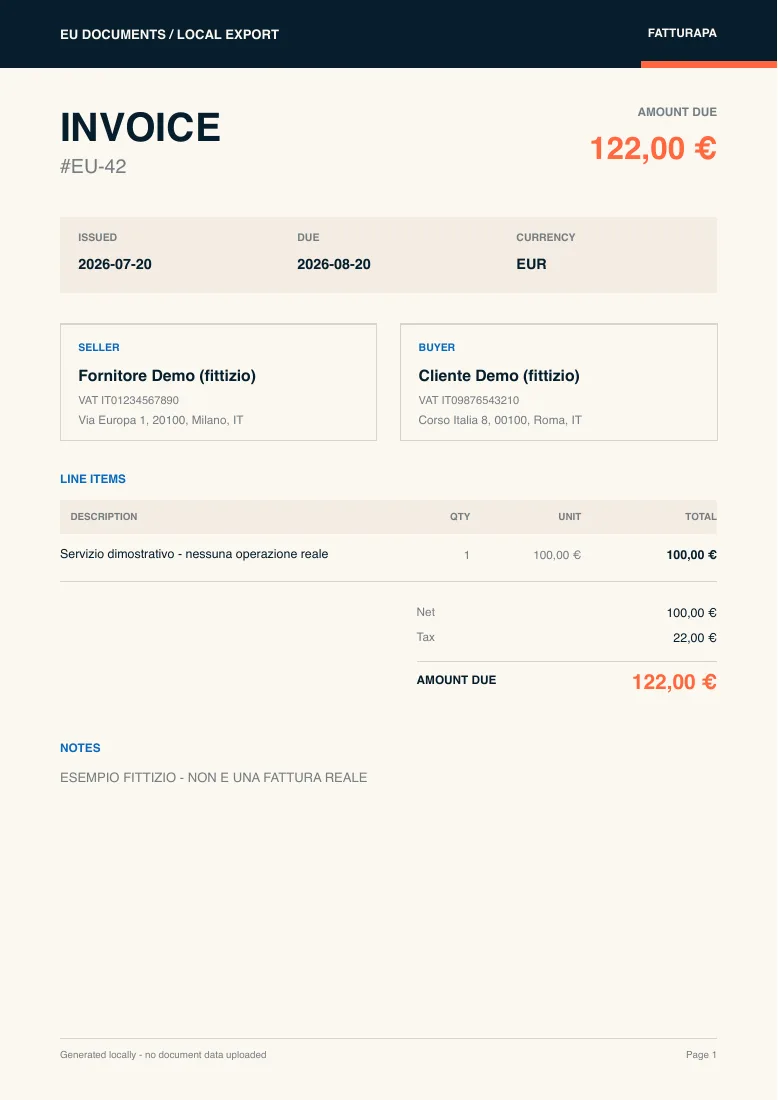Image resolution: width=778 pixels, height=1100 pixels.
Task: Click the top amount due 122,00 €
Action: click(653, 148)
